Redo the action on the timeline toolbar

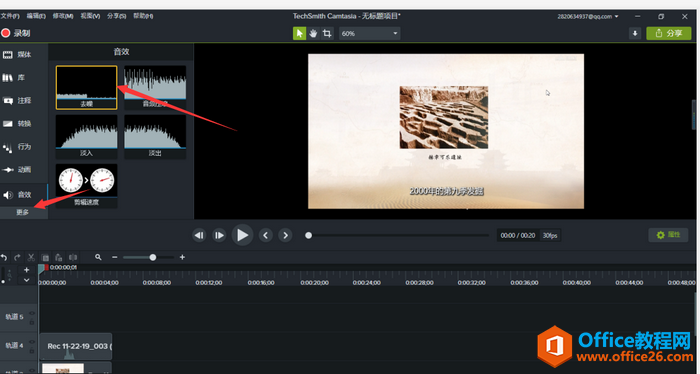point(17,258)
